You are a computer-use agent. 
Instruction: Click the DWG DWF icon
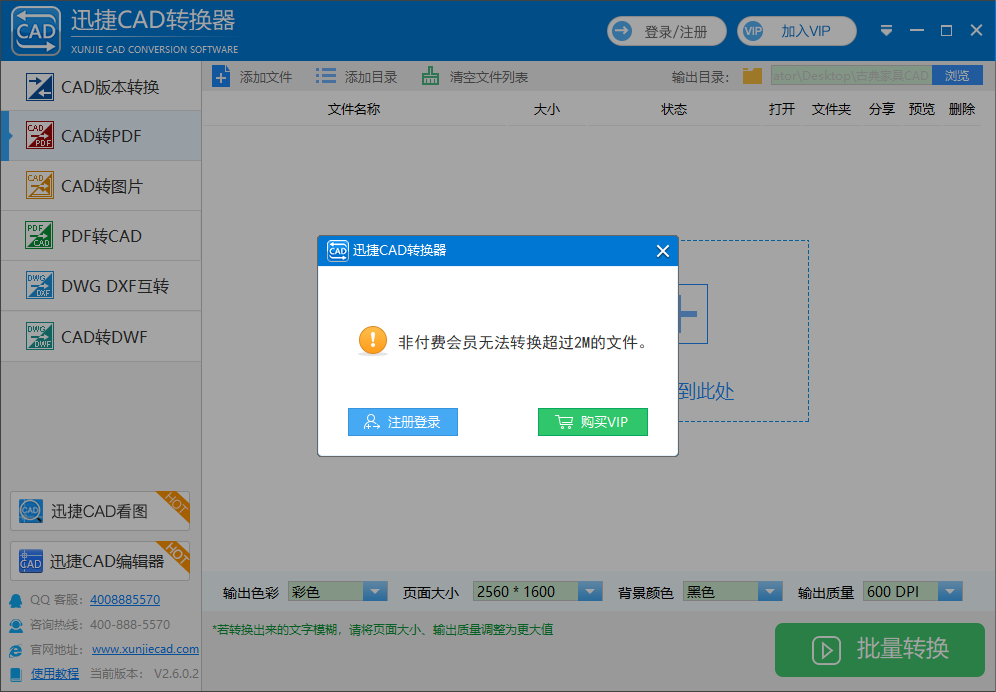[x=39, y=336]
